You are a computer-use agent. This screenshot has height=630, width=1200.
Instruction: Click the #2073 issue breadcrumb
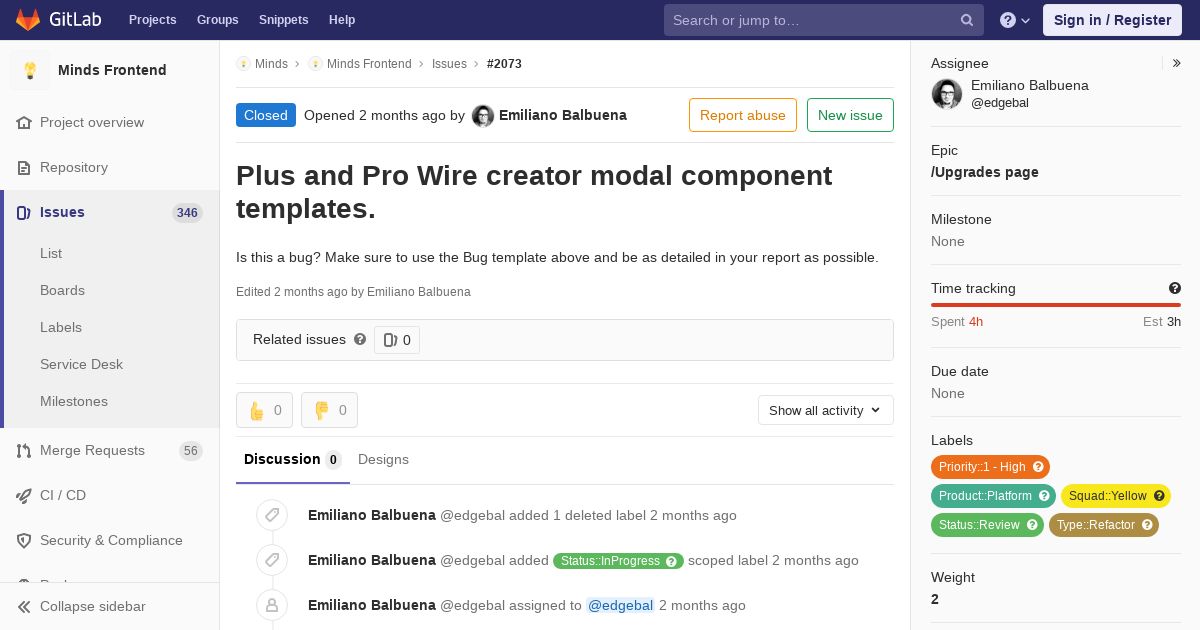point(504,64)
